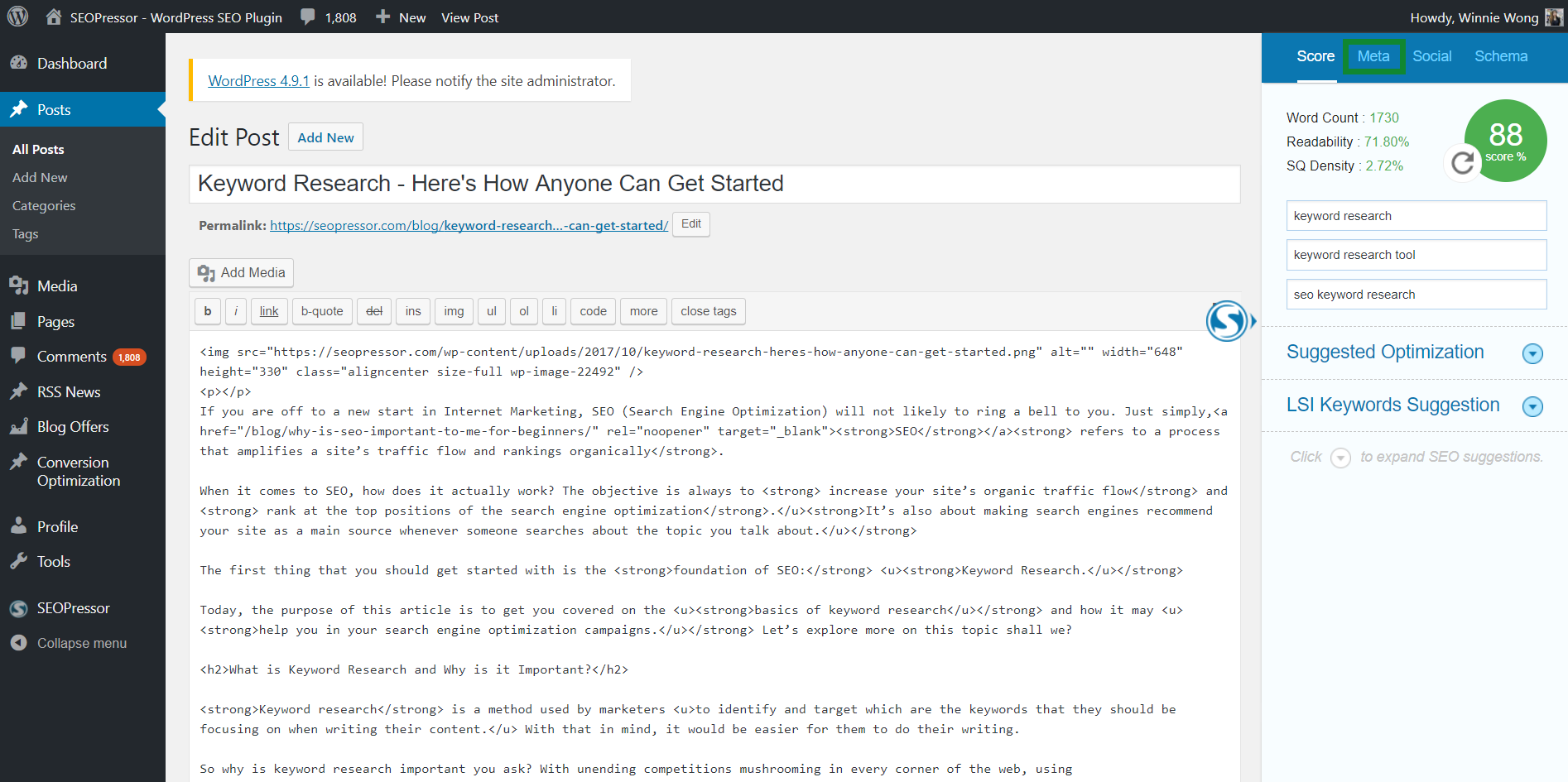Click the 'b-quote' quicktag button
Screen dimensions: 1568x782
click(322, 311)
